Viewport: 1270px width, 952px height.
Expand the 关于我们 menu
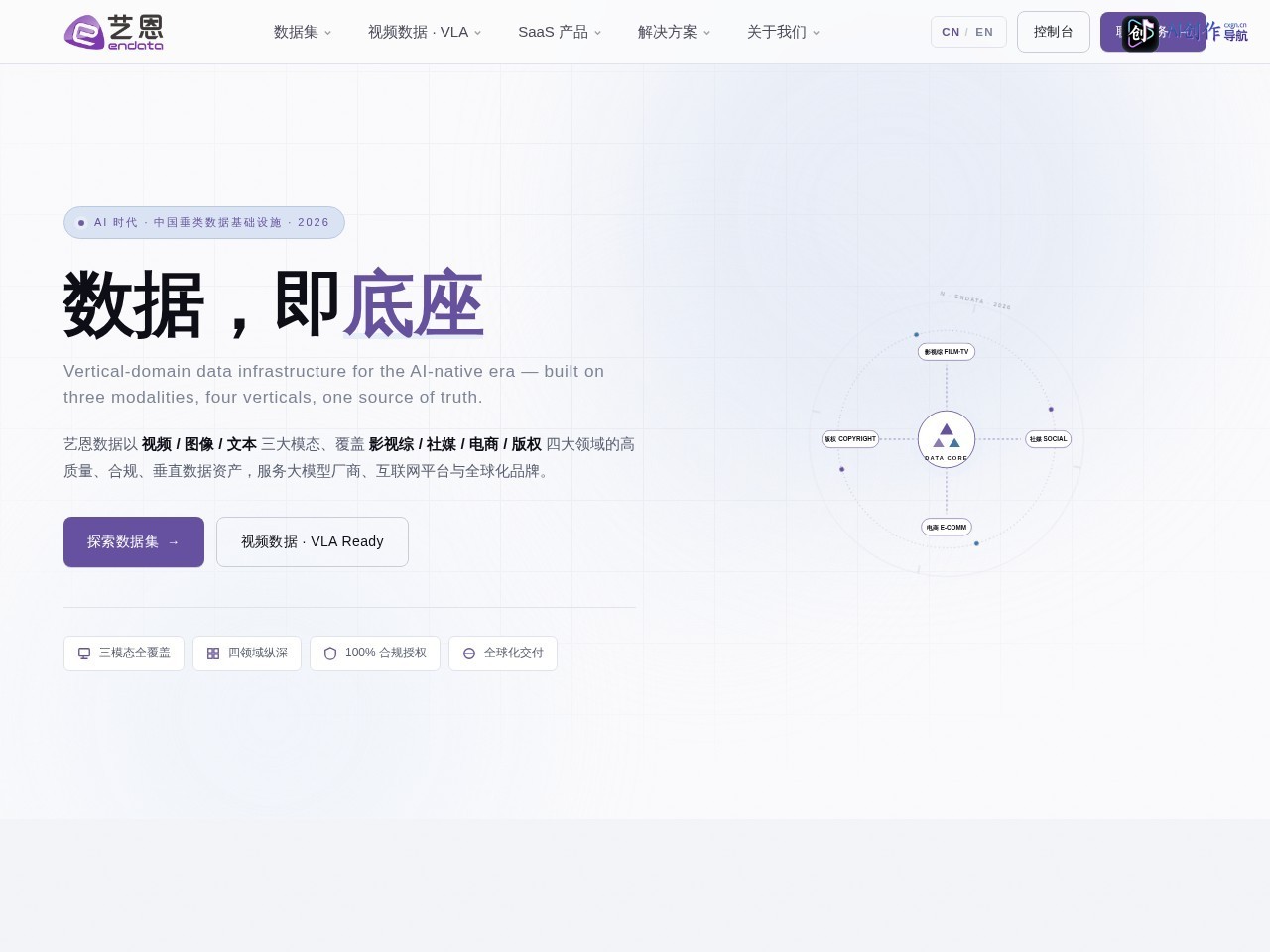pyautogui.click(x=783, y=32)
